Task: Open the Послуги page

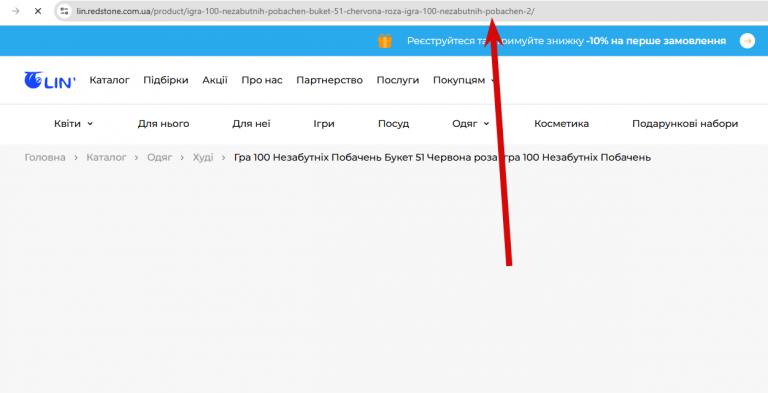Action: tap(398, 80)
